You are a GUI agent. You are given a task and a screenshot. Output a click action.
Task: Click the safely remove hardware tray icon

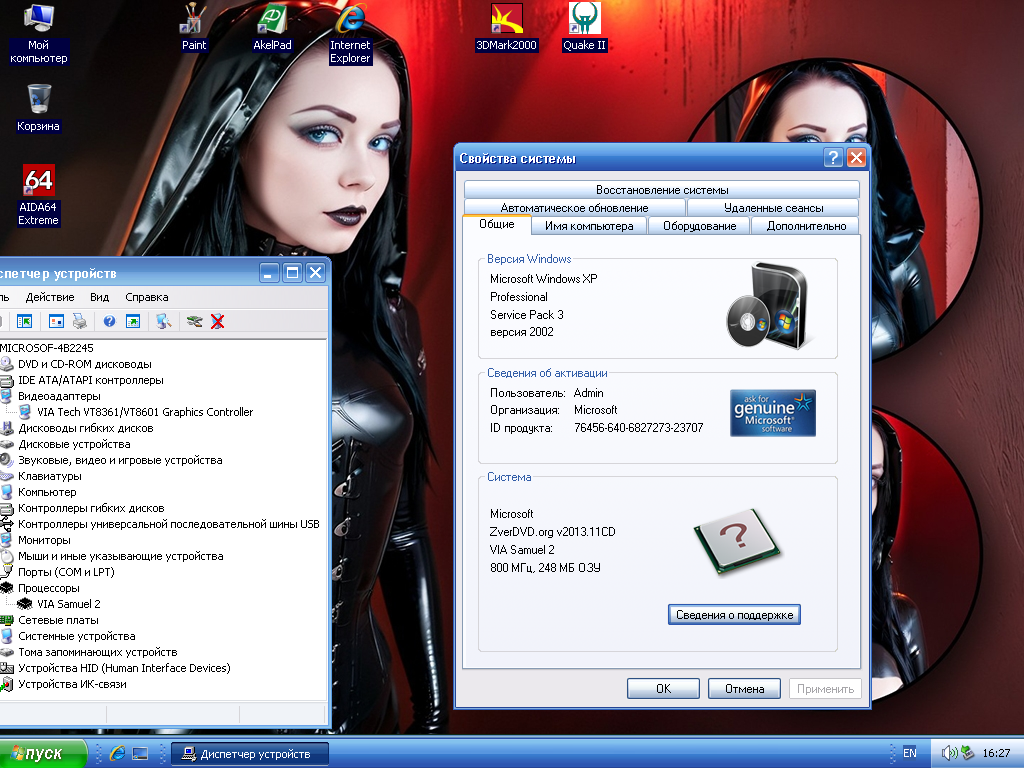click(967, 753)
